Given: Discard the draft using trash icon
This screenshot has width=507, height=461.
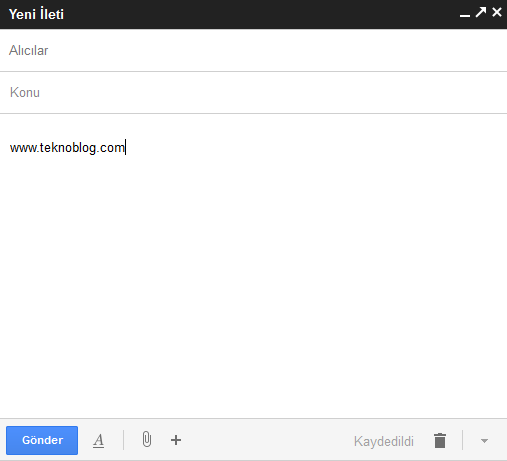Looking at the screenshot, I should click(440, 441).
